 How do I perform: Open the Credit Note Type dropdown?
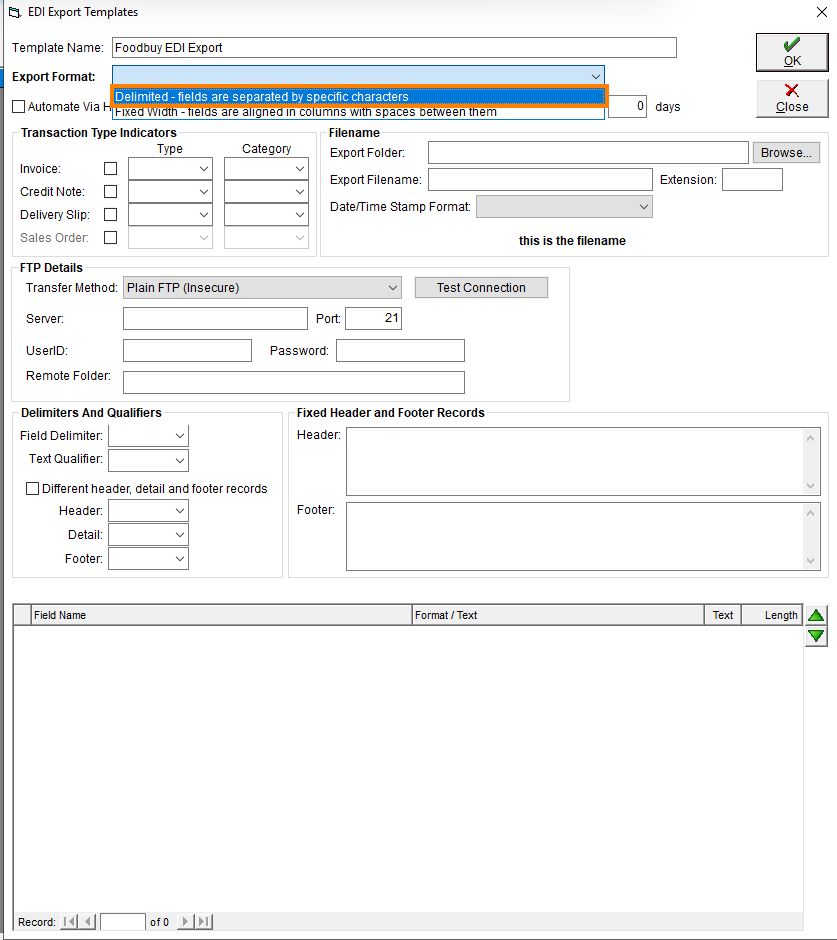[170, 191]
